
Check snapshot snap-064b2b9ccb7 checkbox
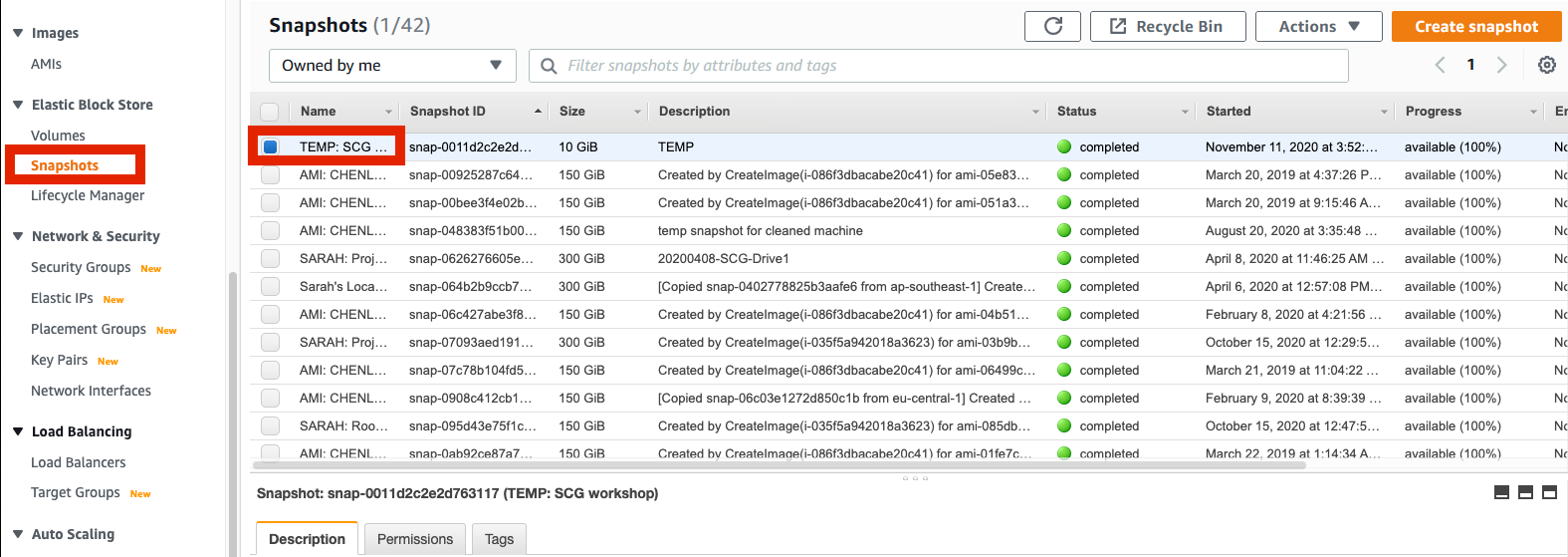coord(270,286)
